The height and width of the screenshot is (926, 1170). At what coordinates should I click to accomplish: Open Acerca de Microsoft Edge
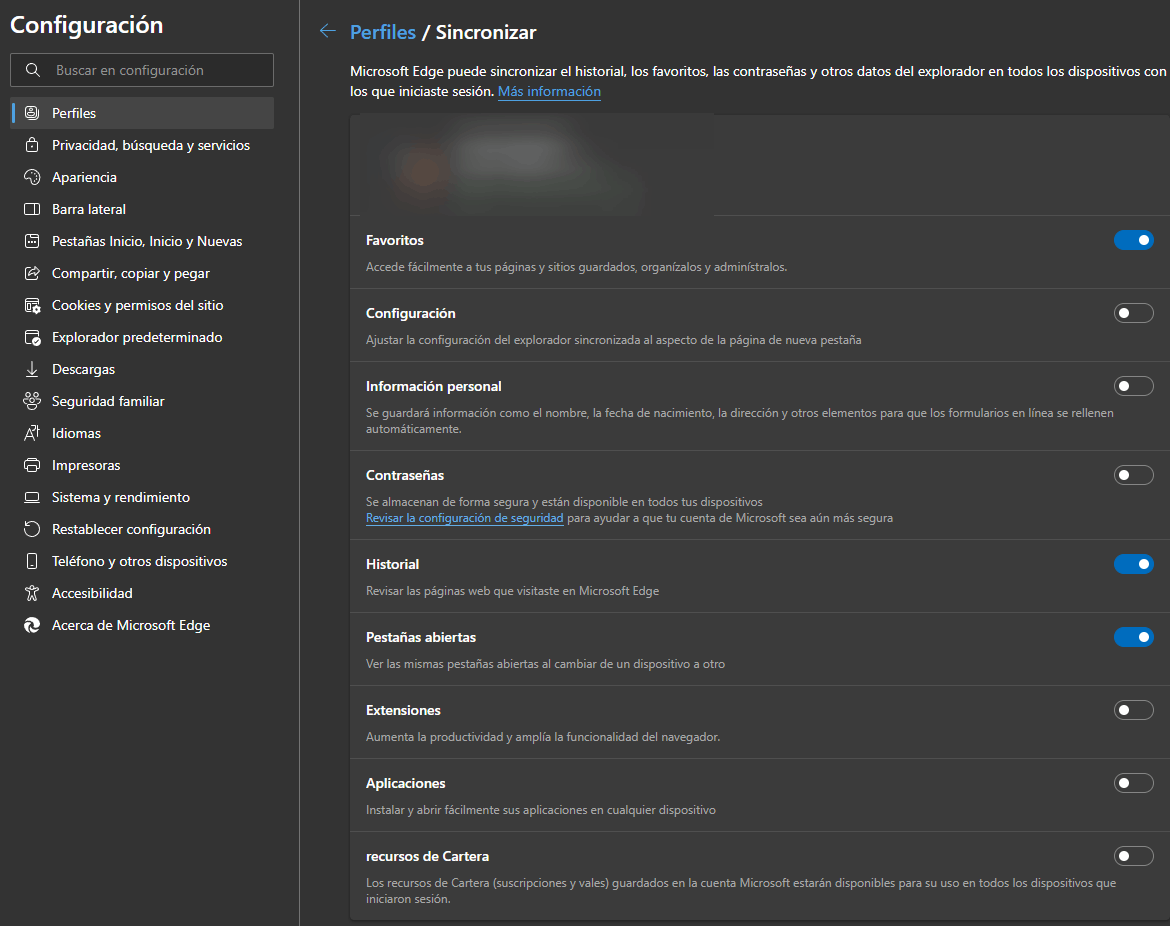142,625
